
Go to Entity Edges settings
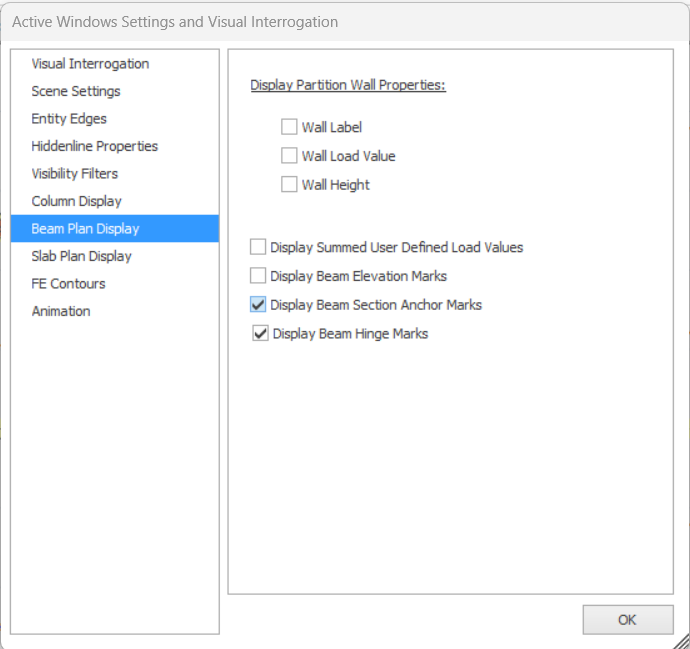(x=69, y=119)
